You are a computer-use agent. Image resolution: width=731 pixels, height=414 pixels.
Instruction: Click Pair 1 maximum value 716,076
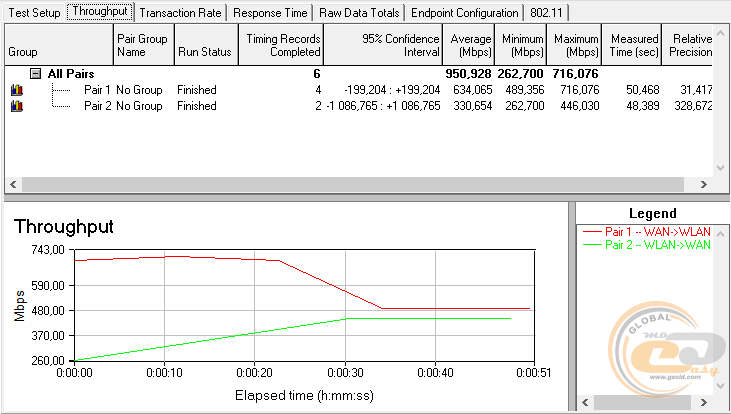tap(579, 90)
